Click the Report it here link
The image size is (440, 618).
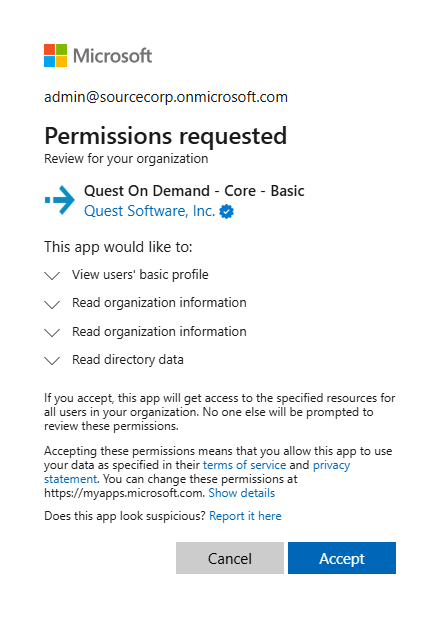click(245, 516)
